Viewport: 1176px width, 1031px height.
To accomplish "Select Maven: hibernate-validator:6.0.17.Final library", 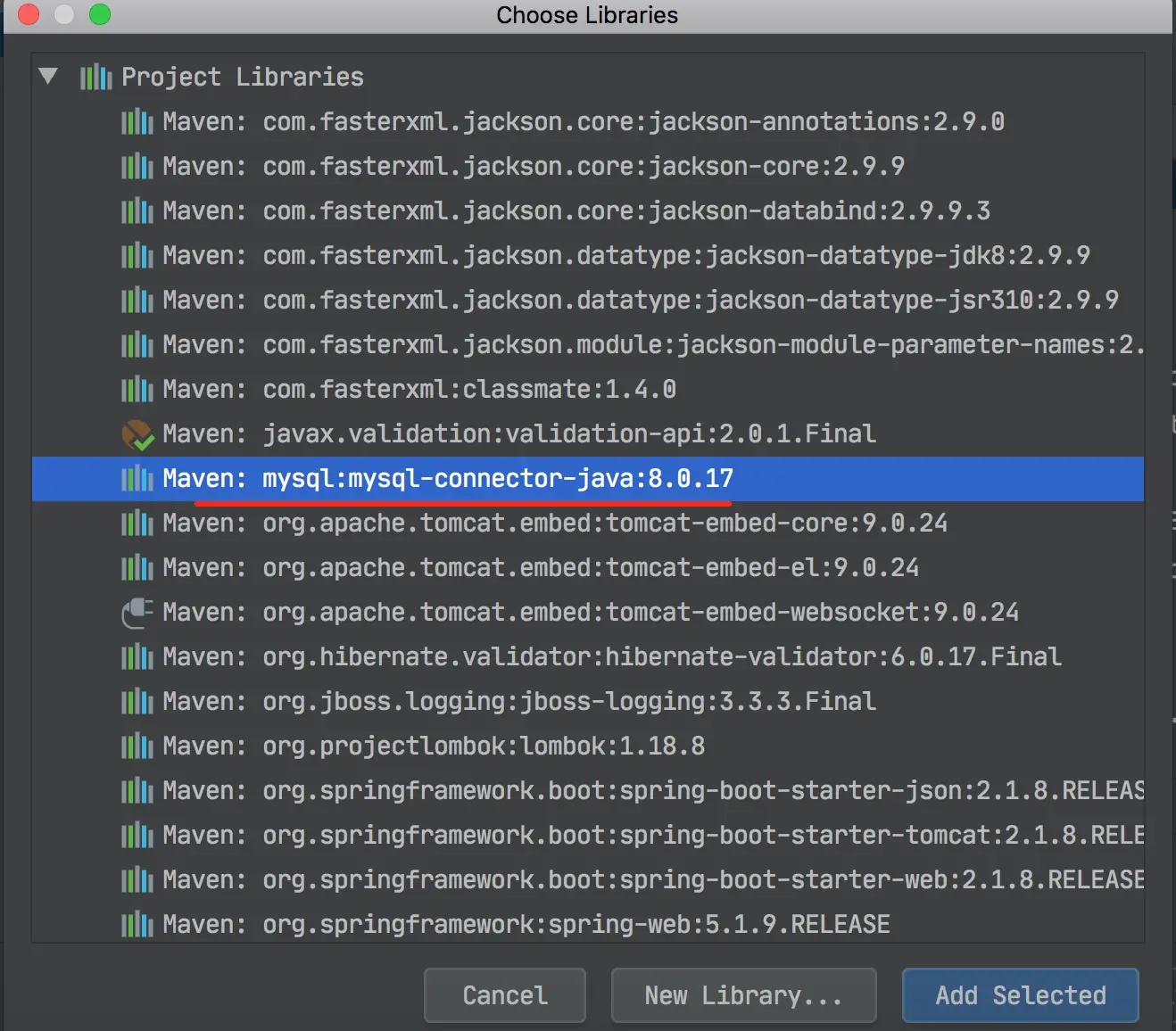I will pos(588,656).
